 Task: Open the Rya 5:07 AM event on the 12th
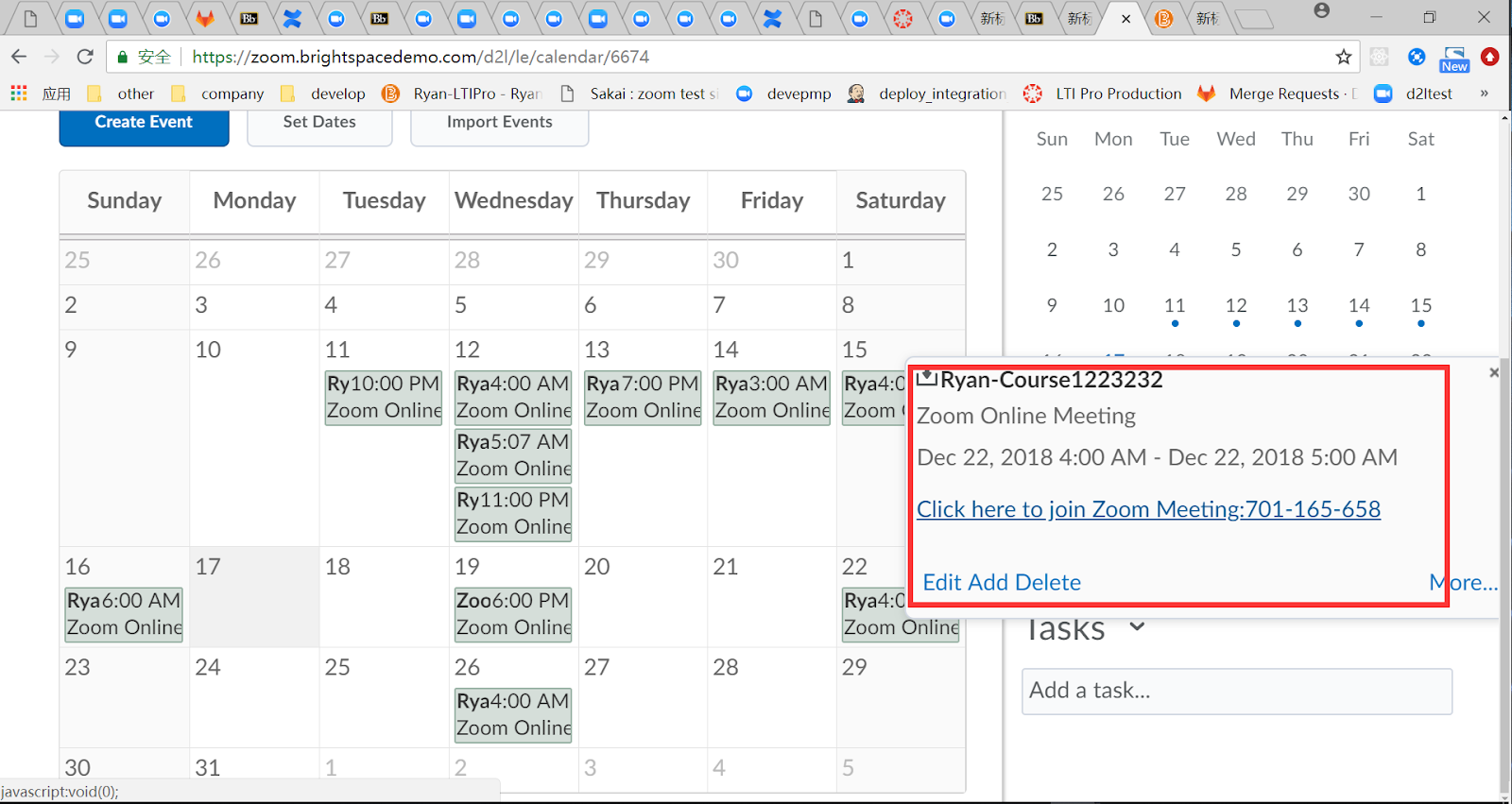(513, 455)
